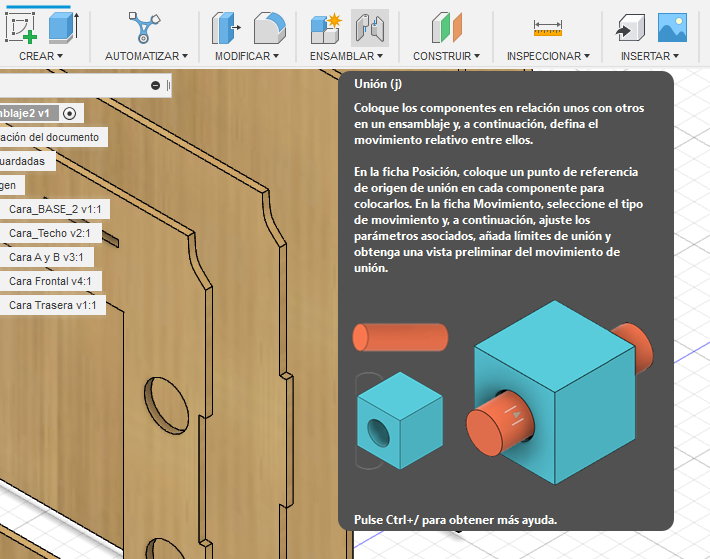Click the Origin 'gen' tree row

12,185
